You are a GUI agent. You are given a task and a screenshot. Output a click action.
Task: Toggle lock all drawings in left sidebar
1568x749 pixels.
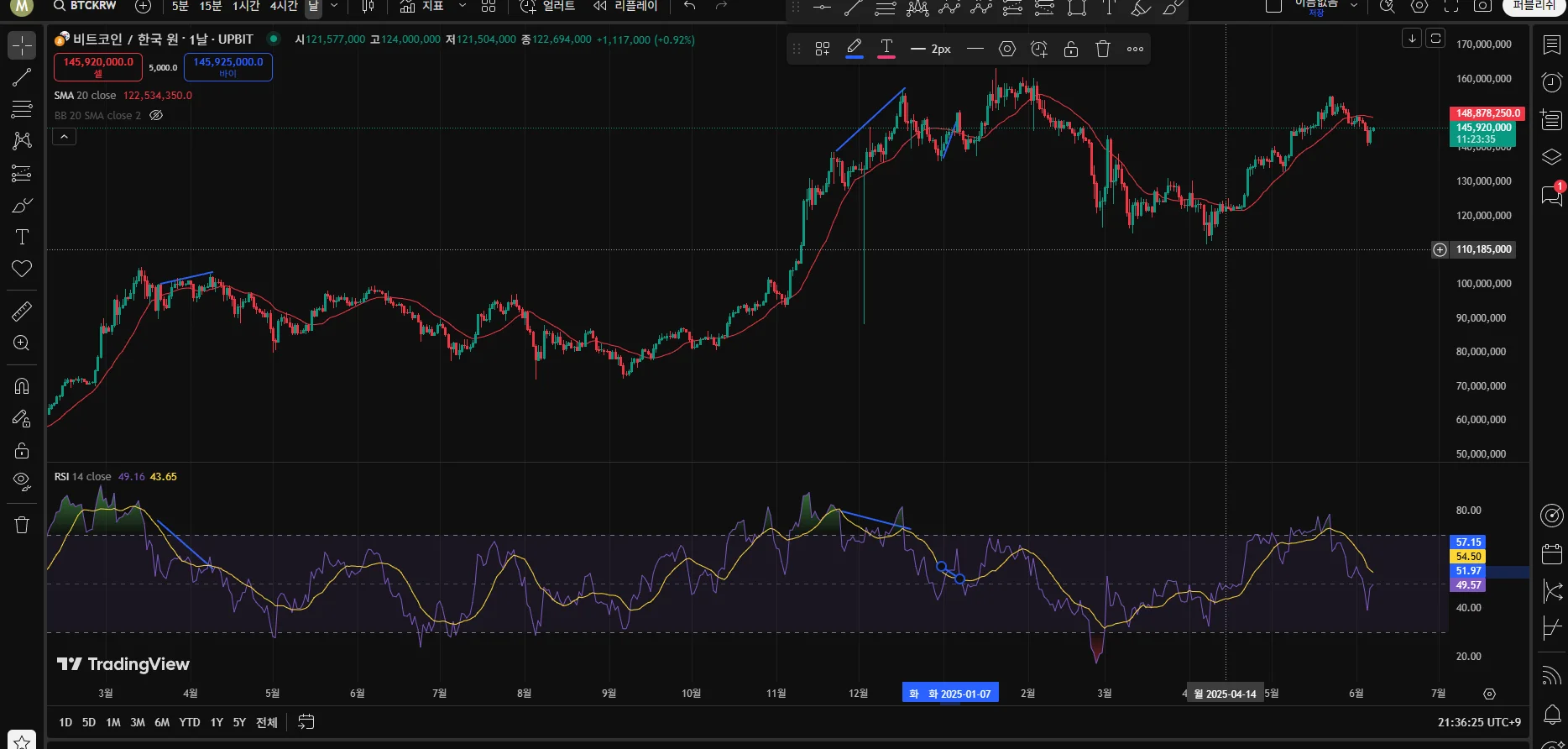click(22, 451)
